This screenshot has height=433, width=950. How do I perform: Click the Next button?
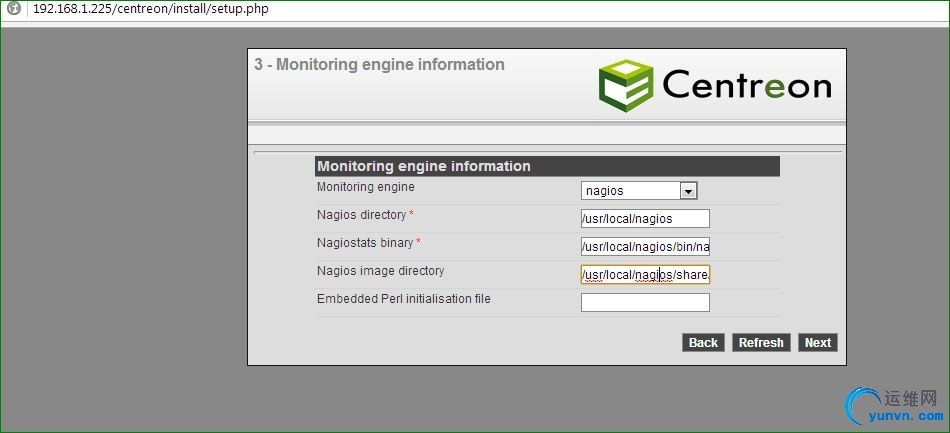coord(818,343)
